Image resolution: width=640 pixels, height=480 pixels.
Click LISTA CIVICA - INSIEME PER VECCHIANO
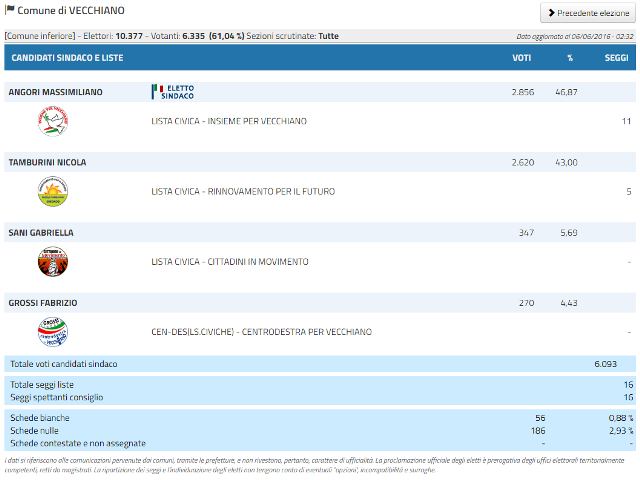point(229,121)
